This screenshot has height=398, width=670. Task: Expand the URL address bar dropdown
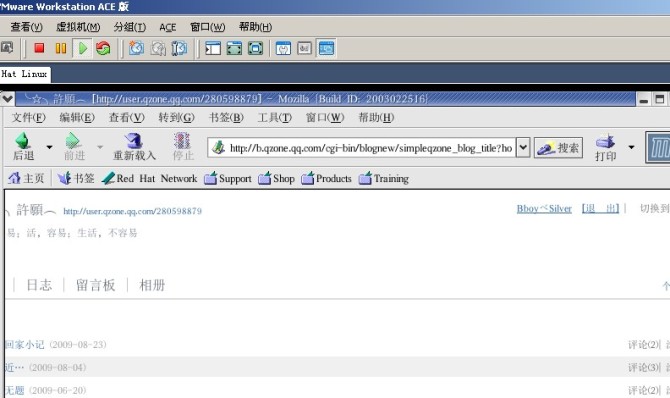tap(523, 148)
